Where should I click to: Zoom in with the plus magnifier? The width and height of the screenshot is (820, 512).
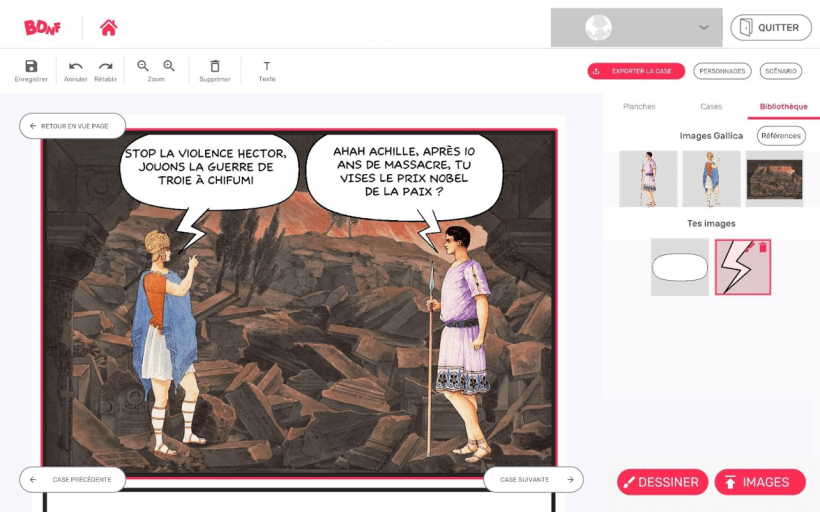[x=169, y=66]
